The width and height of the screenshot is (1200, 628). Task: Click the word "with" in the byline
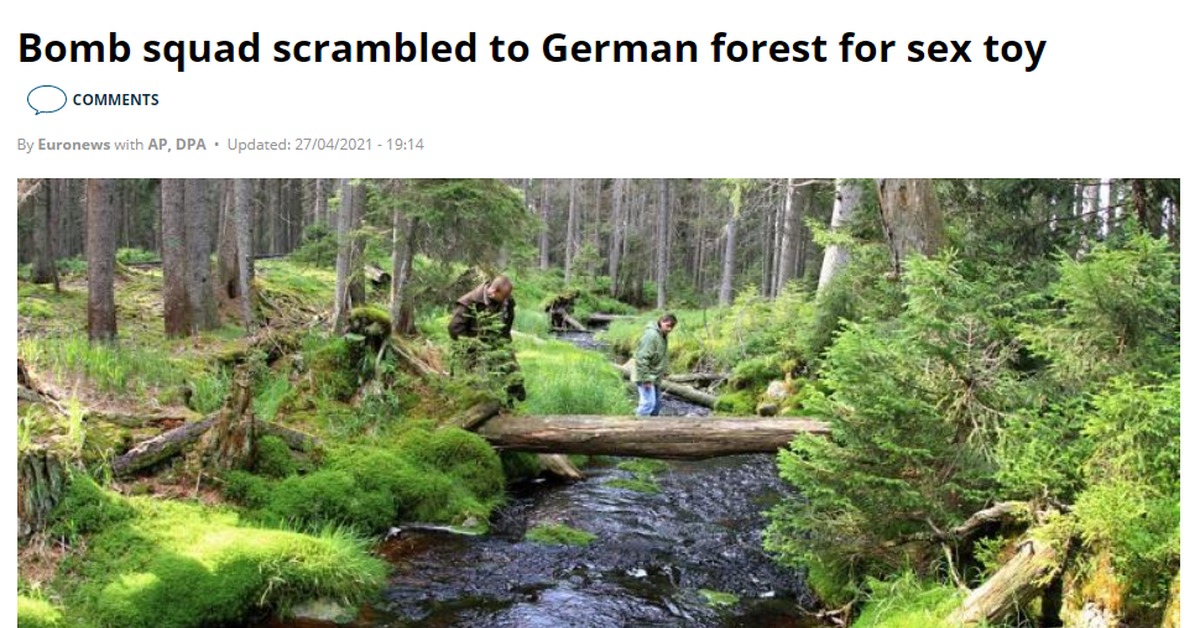[x=129, y=145]
